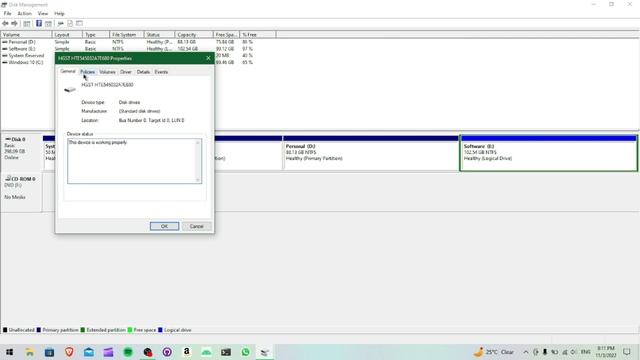The width and height of the screenshot is (640, 360).
Task: Click the Disk 0 label panel
Action: pos(22,153)
